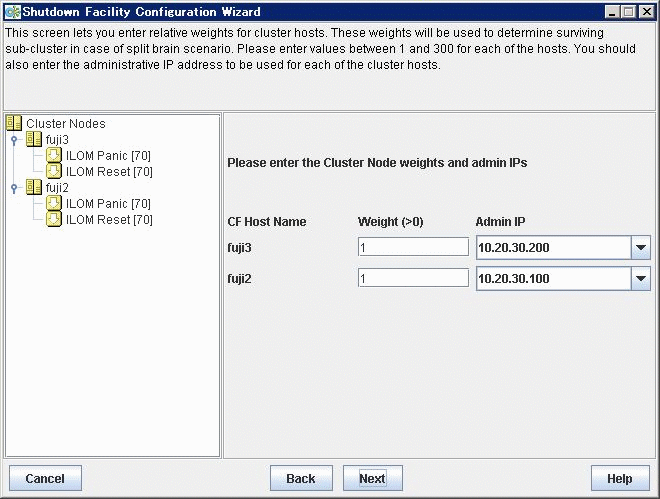Select ILOM Panic [70] label under fuji3
The height and width of the screenshot is (499, 660).
(x=108, y=156)
